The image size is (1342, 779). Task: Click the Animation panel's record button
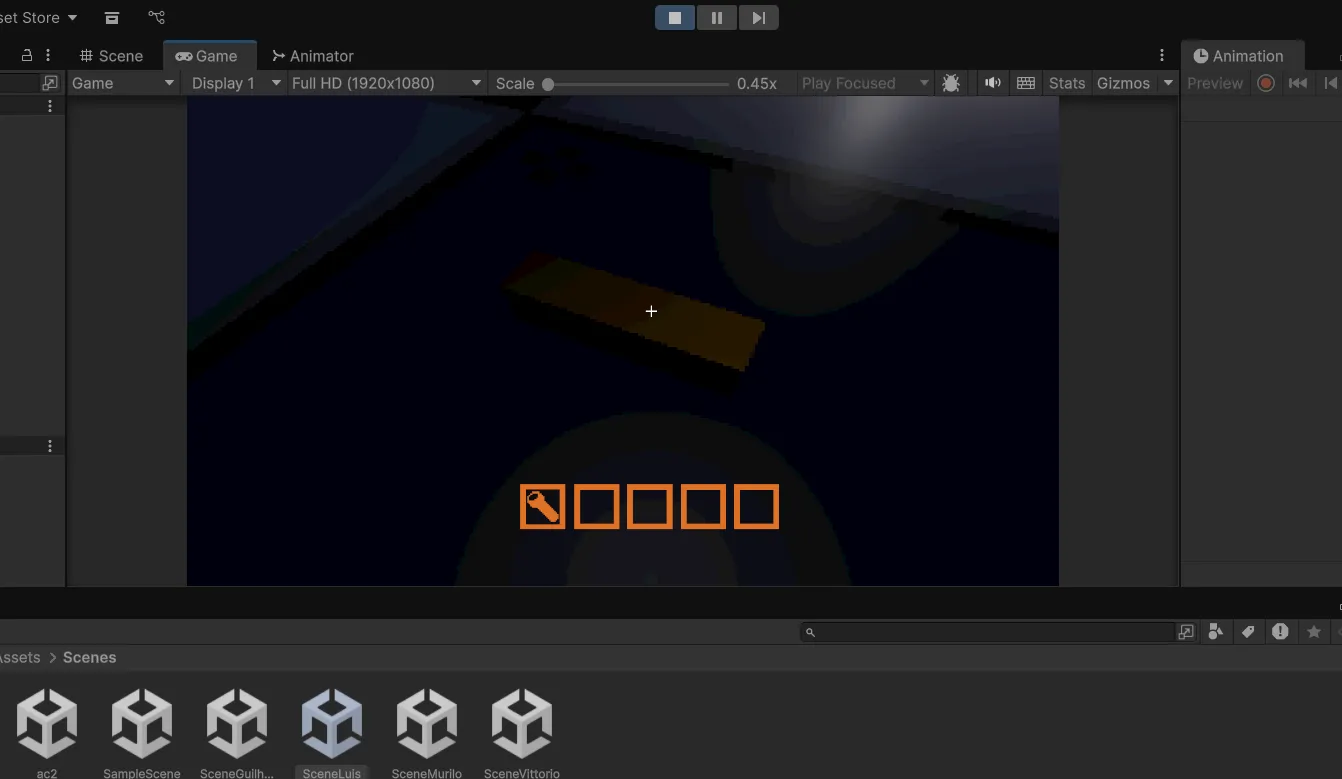(x=1266, y=83)
